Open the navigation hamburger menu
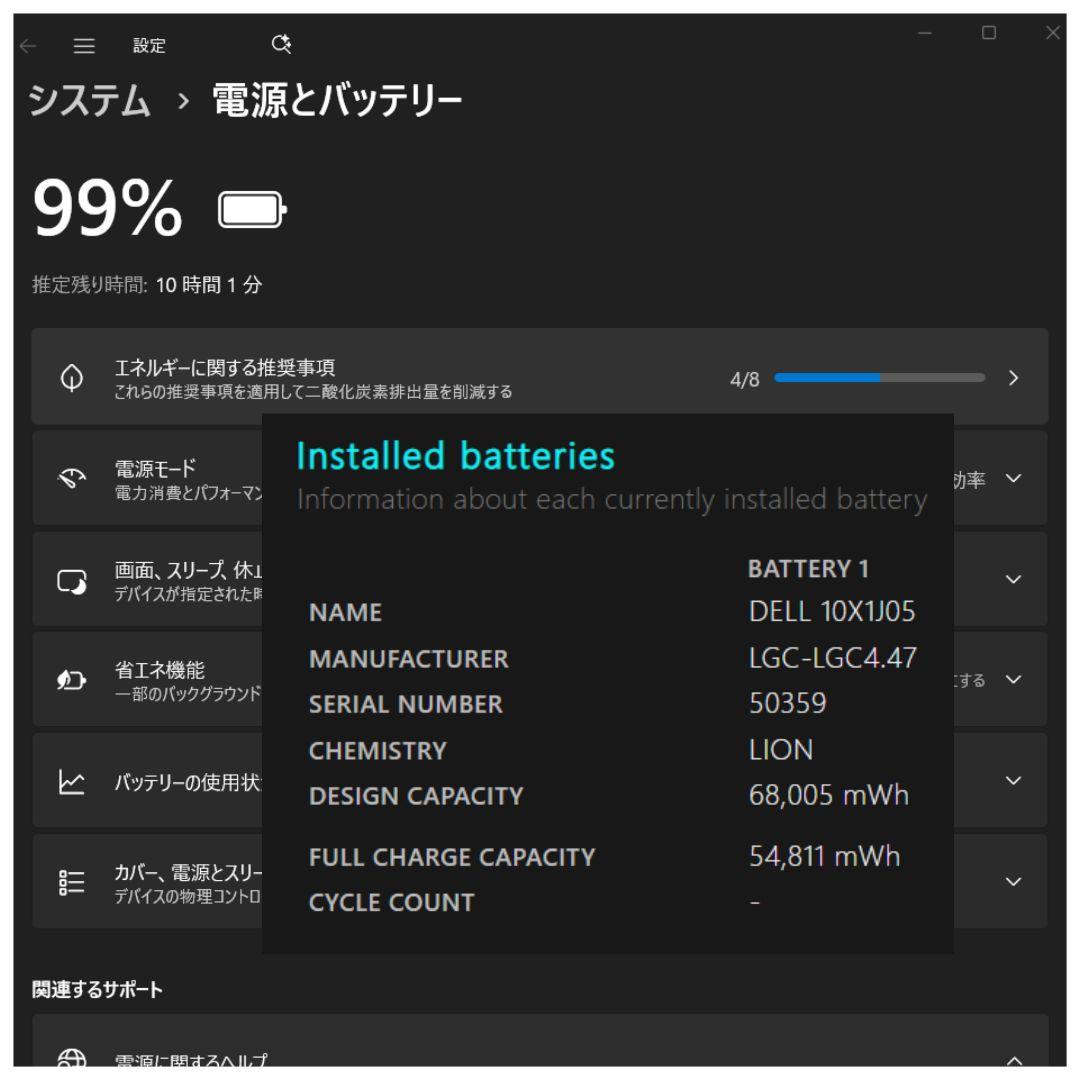The height and width of the screenshot is (1080, 1080). coord(85,45)
